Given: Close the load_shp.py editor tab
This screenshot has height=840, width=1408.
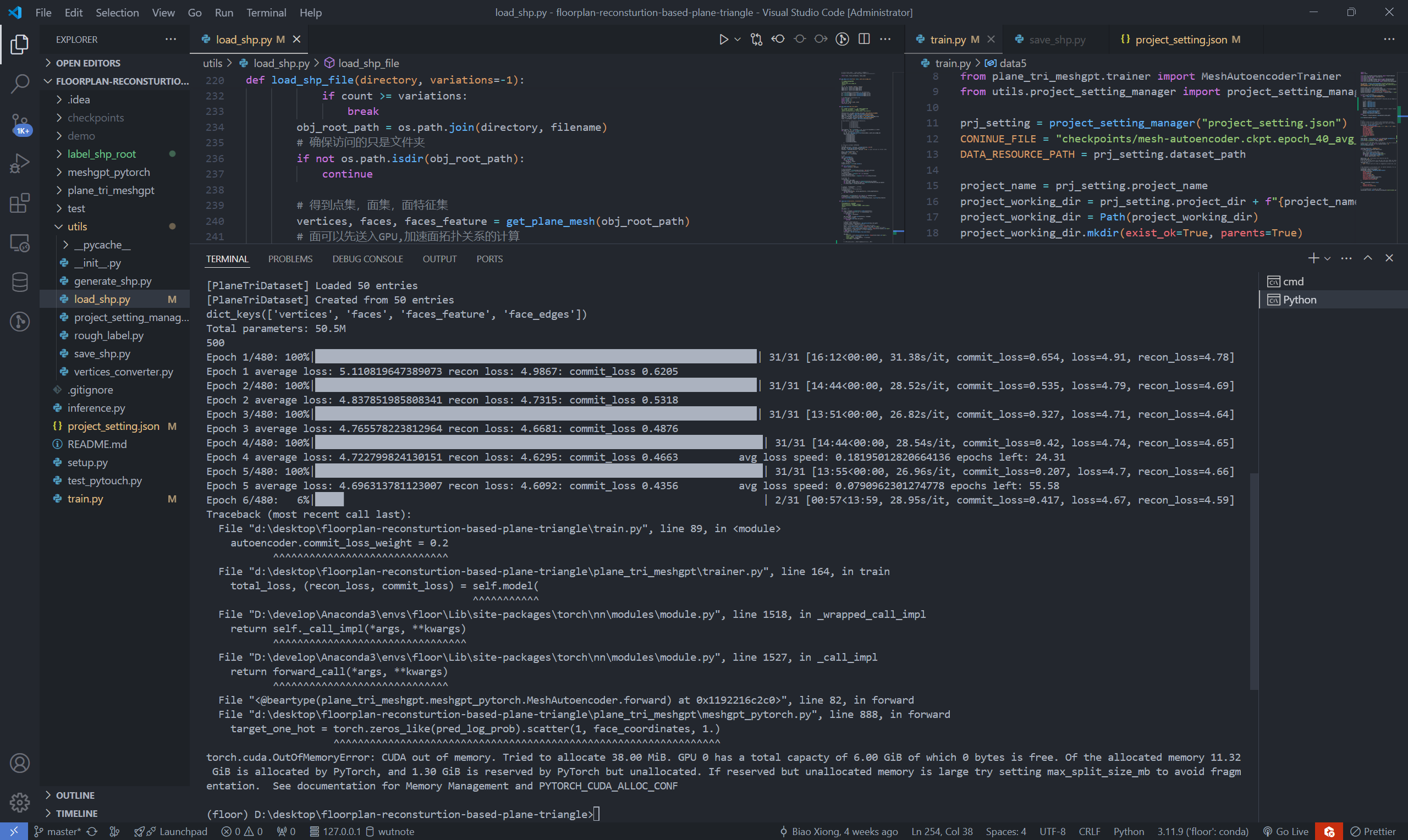Looking at the screenshot, I should click(296, 39).
